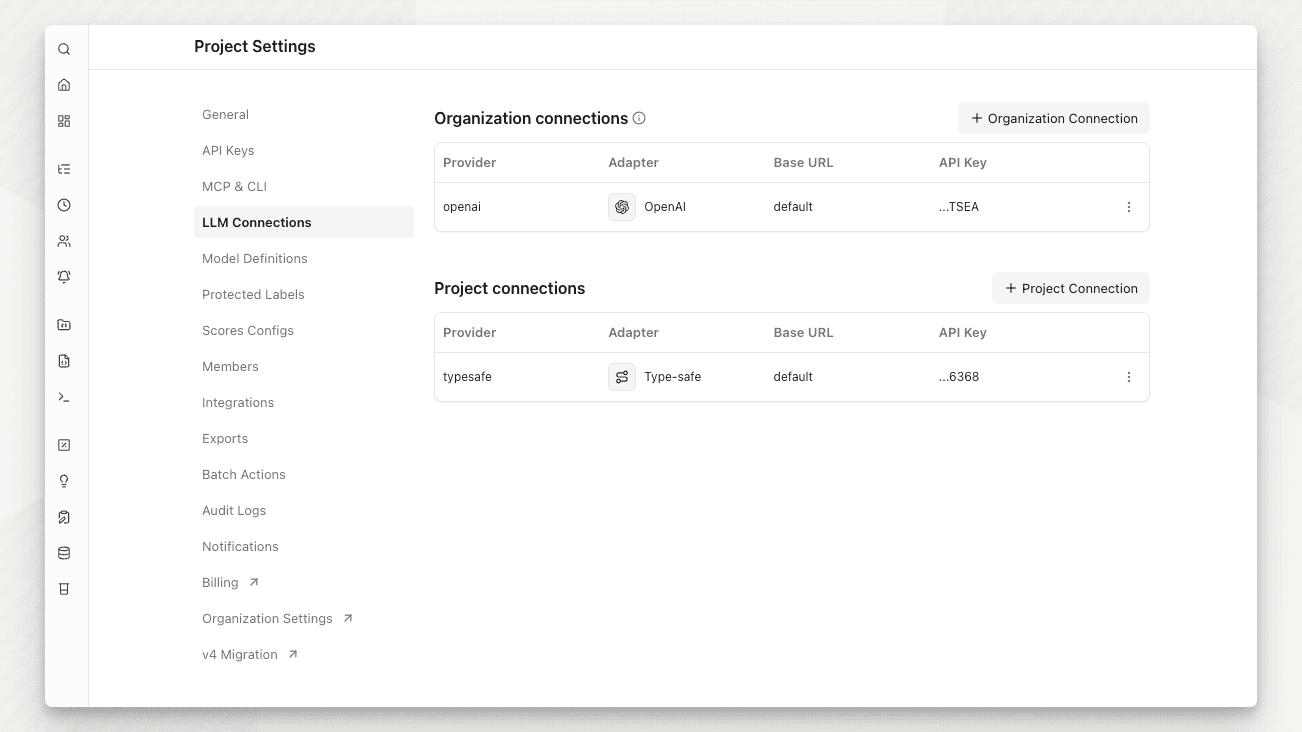Open Audit Logs settings
1302x732 pixels.
pos(304,510)
